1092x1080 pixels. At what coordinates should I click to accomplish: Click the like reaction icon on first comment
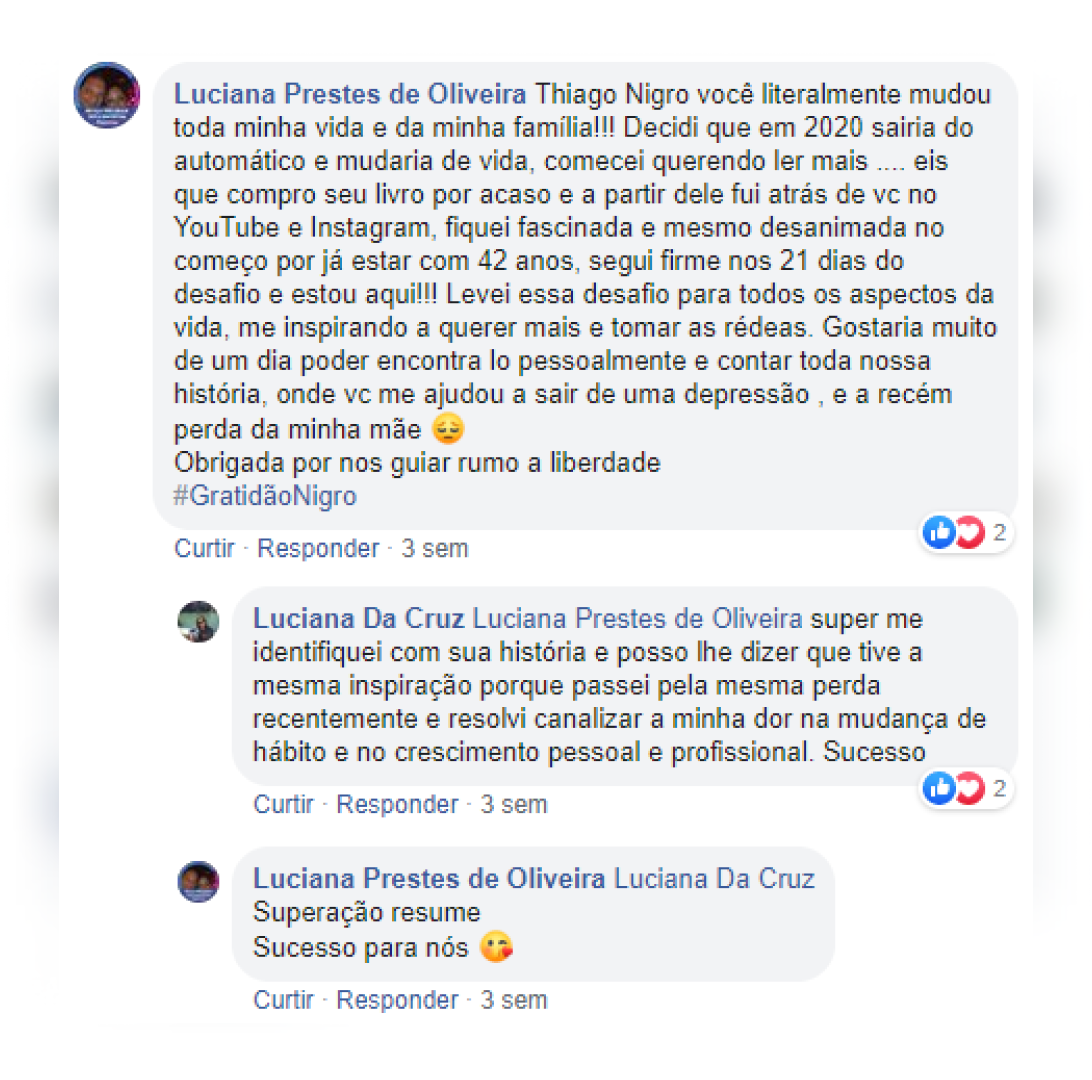(x=939, y=533)
